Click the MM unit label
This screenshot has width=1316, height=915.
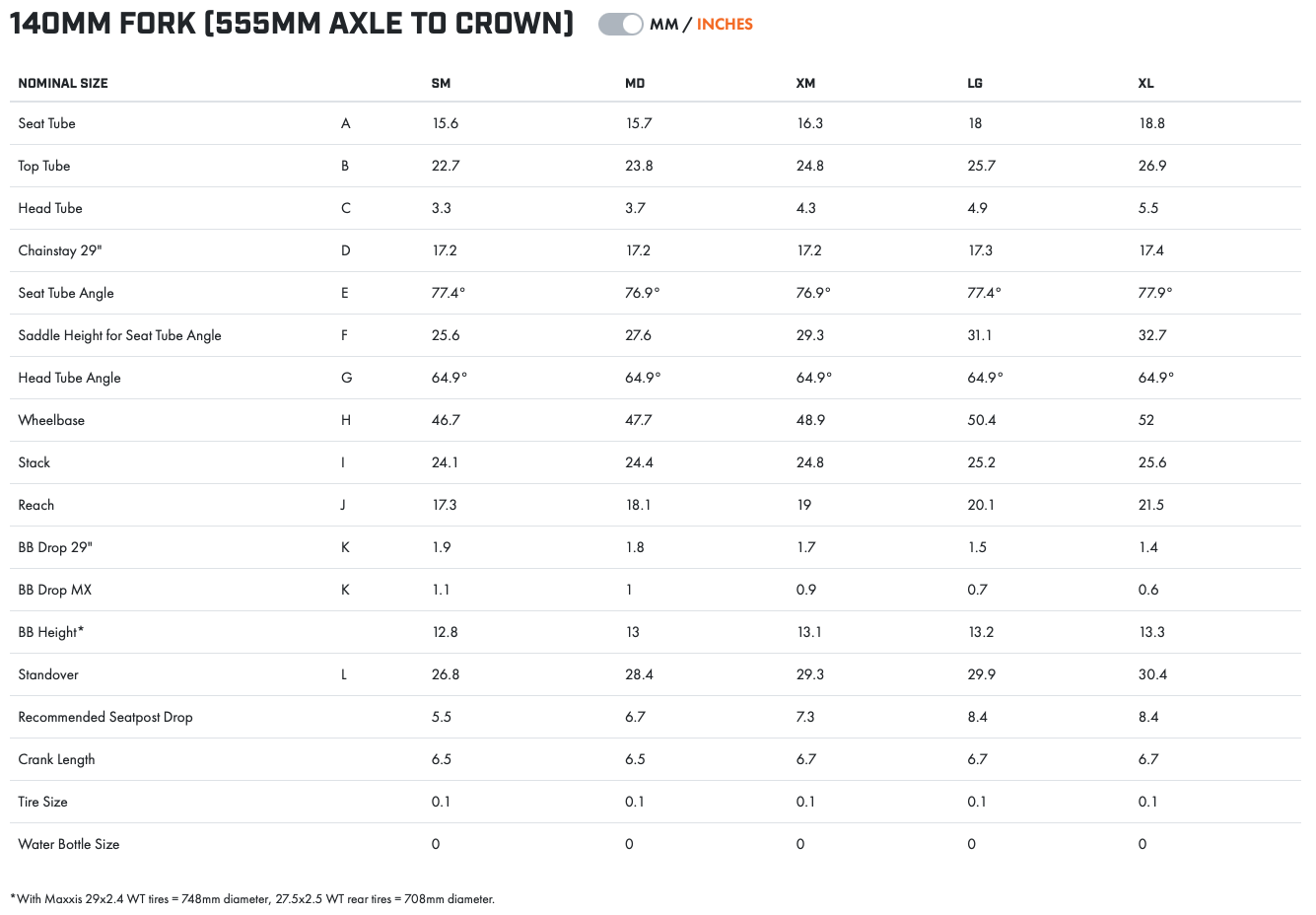[x=663, y=25]
